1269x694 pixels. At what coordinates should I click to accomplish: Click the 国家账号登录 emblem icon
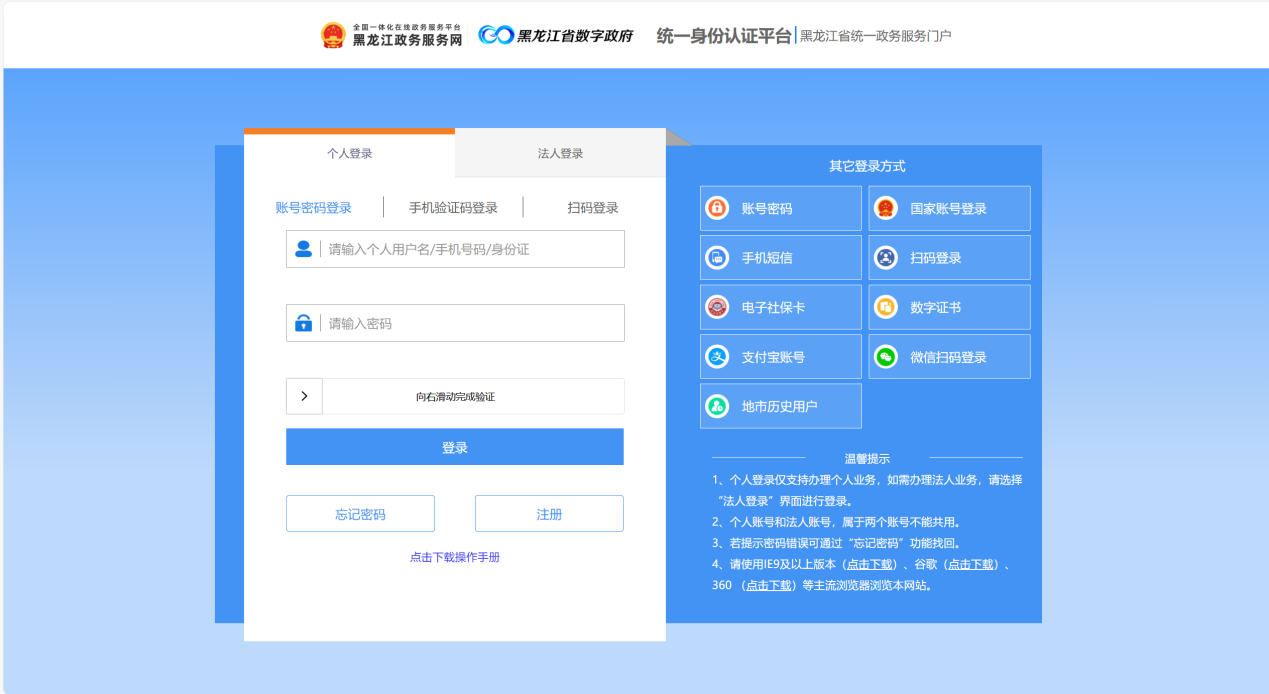[885, 208]
